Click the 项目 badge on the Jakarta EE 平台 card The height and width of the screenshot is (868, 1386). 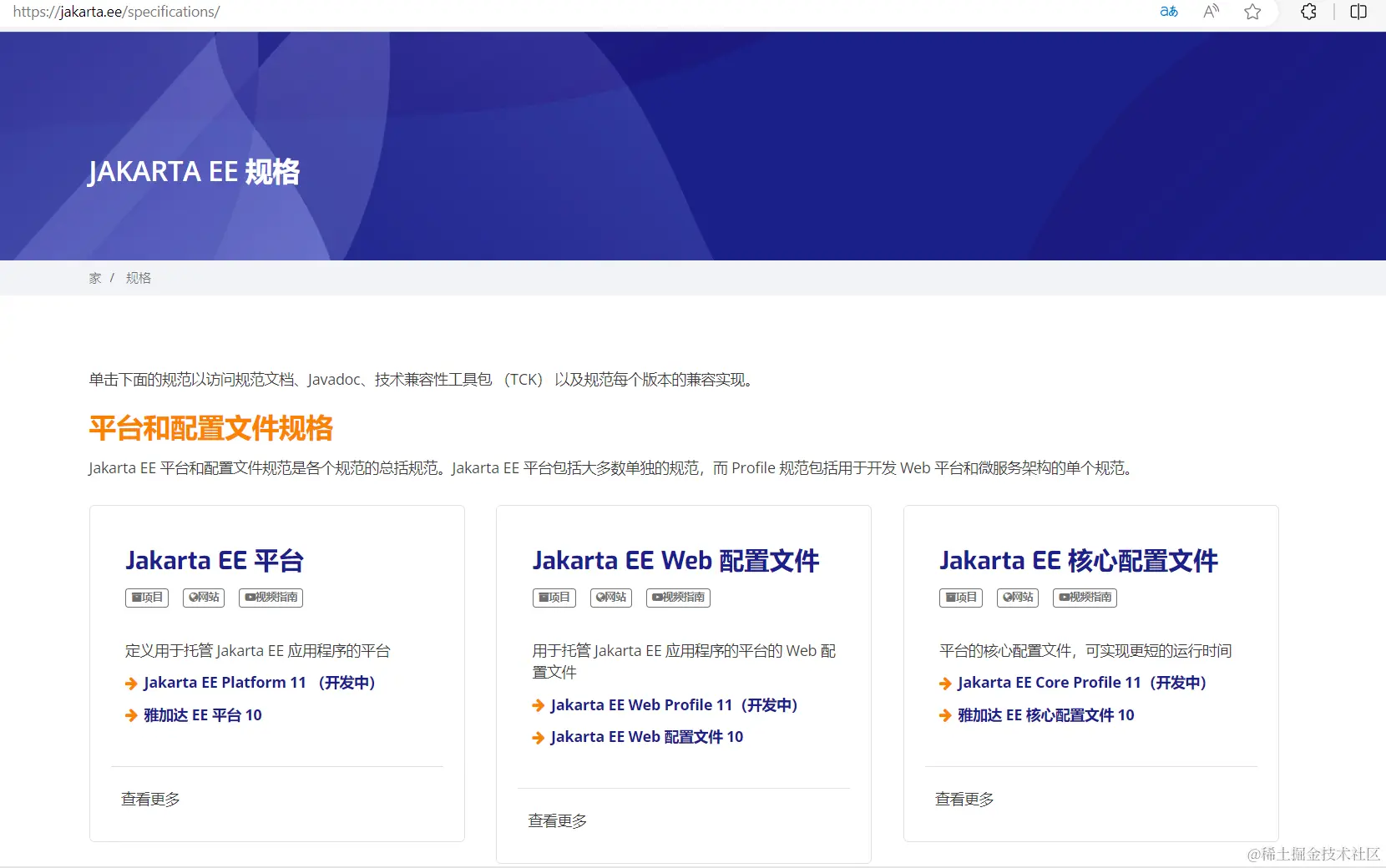click(146, 598)
